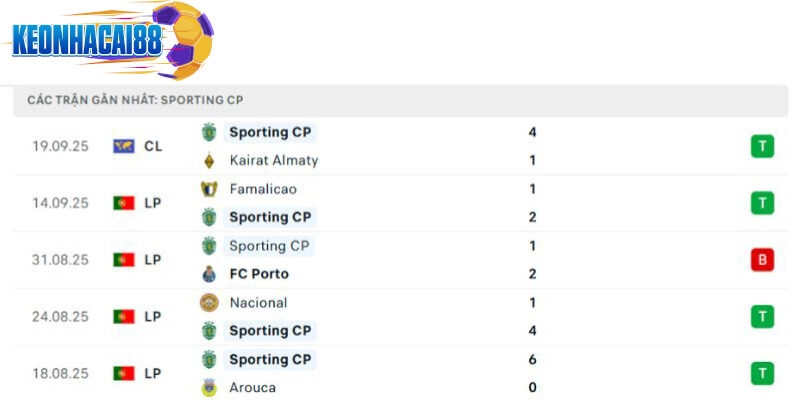Screen dimensions: 800x400
Task: Select the Nacional team name
Action: click(258, 303)
